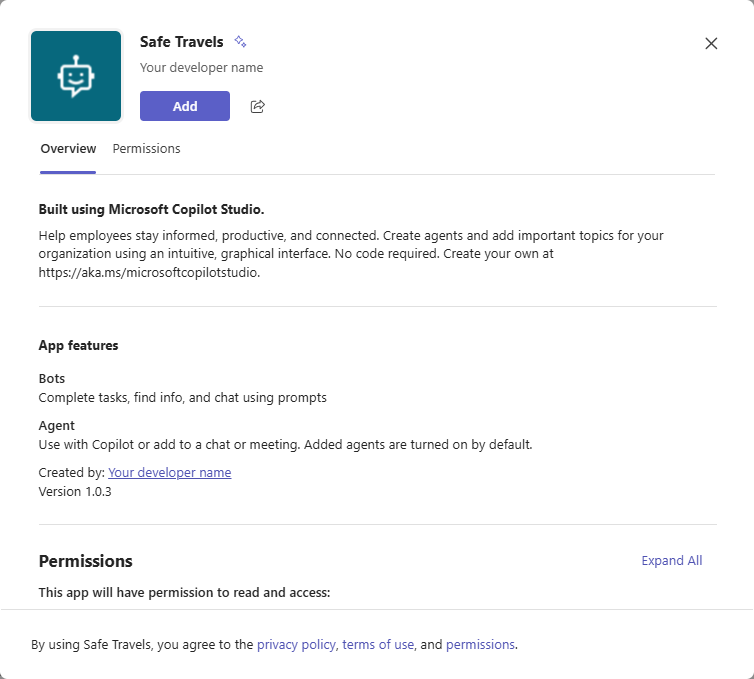Click the App features heading
754x679 pixels.
pyautogui.click(x=78, y=346)
